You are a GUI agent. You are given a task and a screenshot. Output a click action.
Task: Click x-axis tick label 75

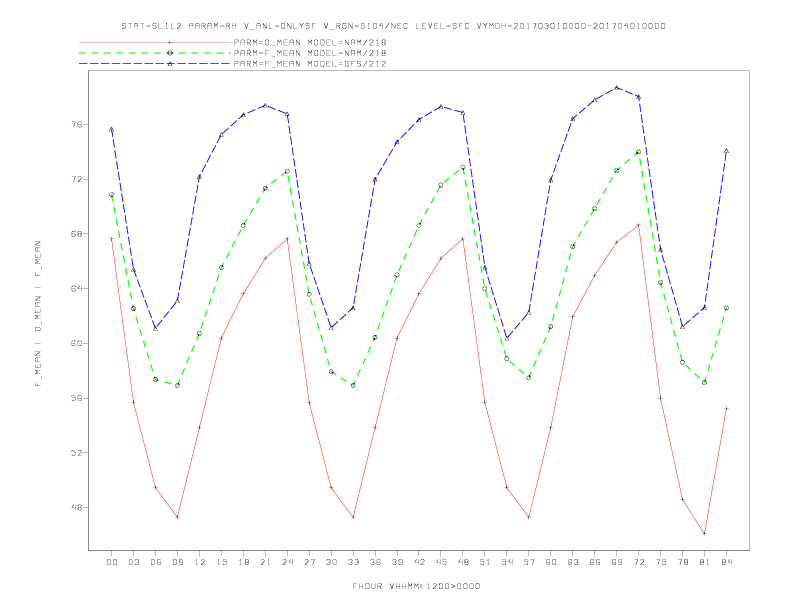point(660,562)
